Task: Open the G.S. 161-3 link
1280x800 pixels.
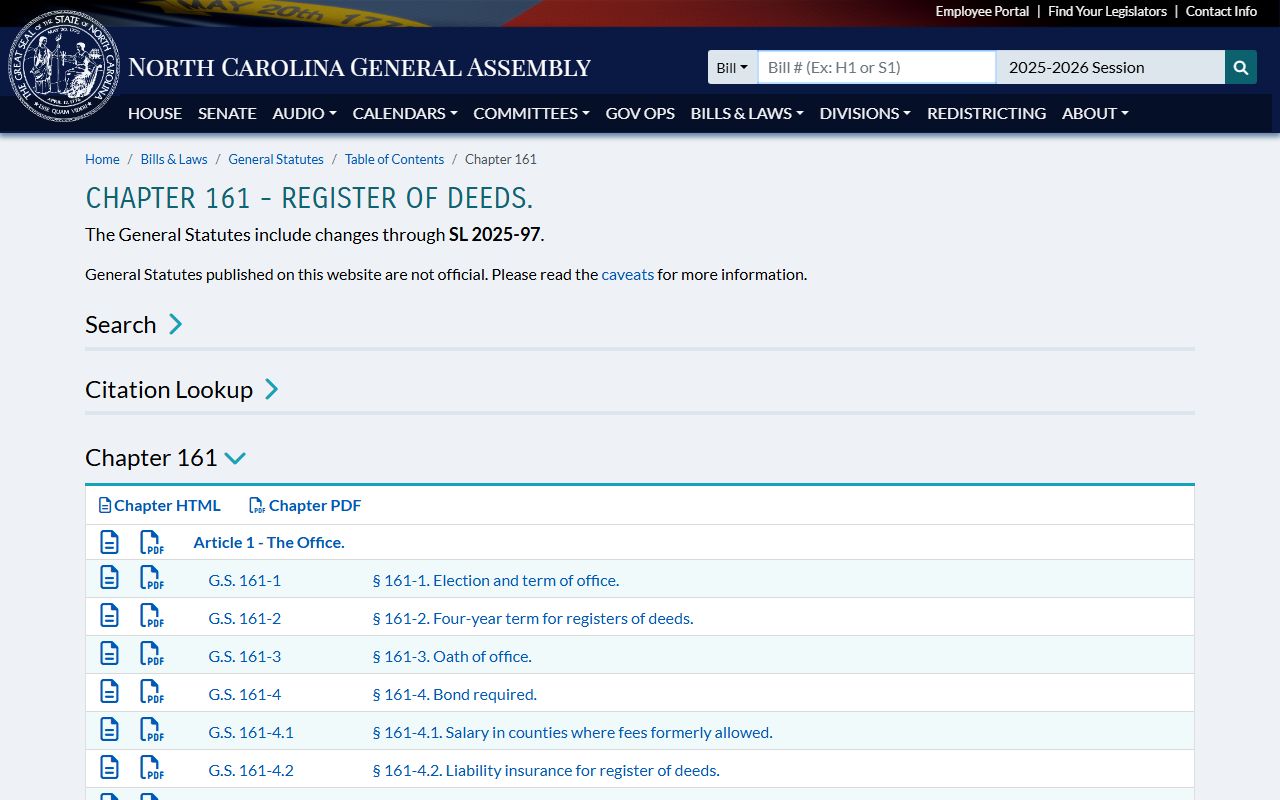Action: point(244,656)
